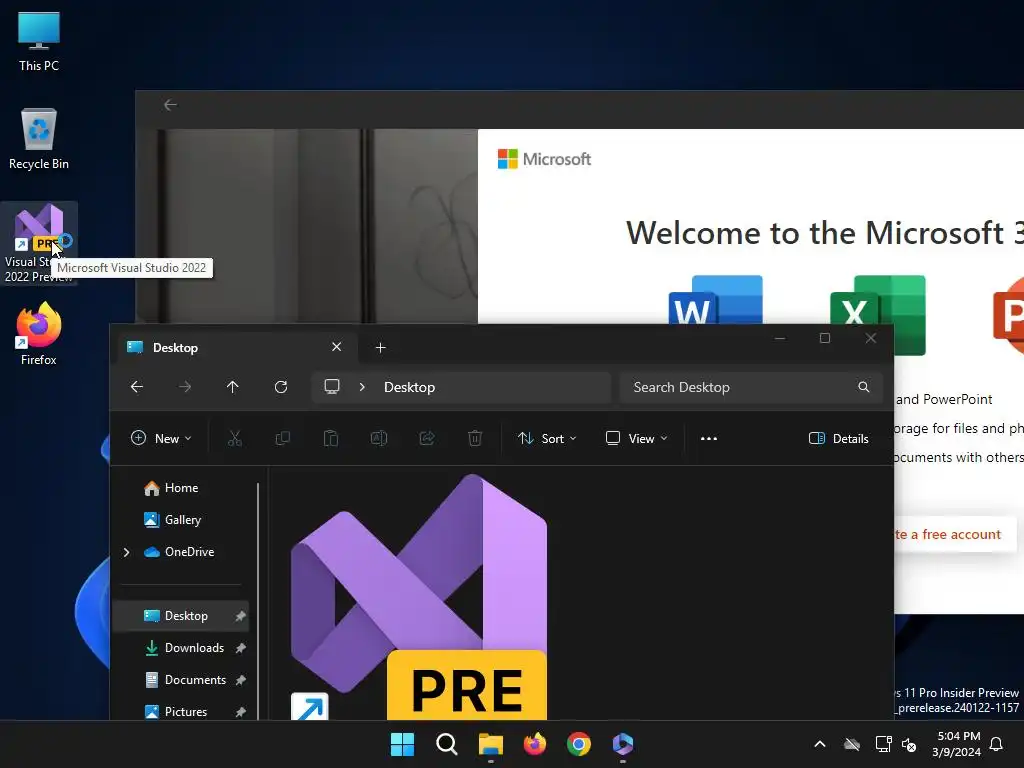Open Firefox from the taskbar
The height and width of the screenshot is (768, 1024).
click(x=535, y=744)
